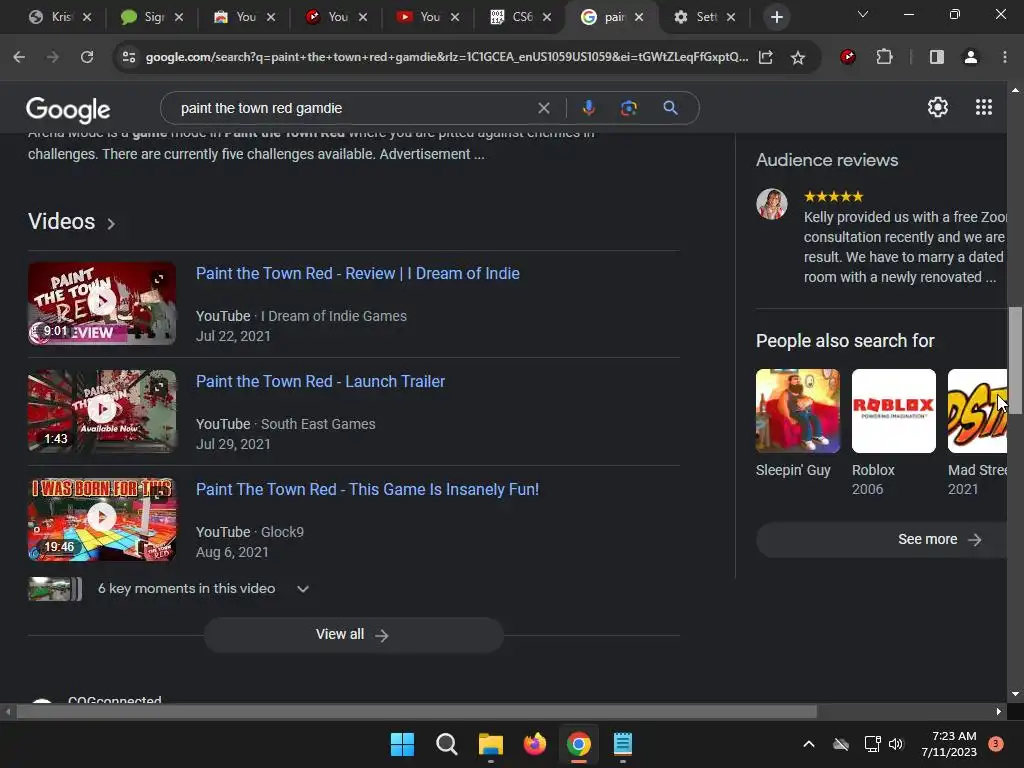Expand the Videos section heading arrow
Viewport: 1024px width, 768px height.
pyautogui.click(x=111, y=224)
